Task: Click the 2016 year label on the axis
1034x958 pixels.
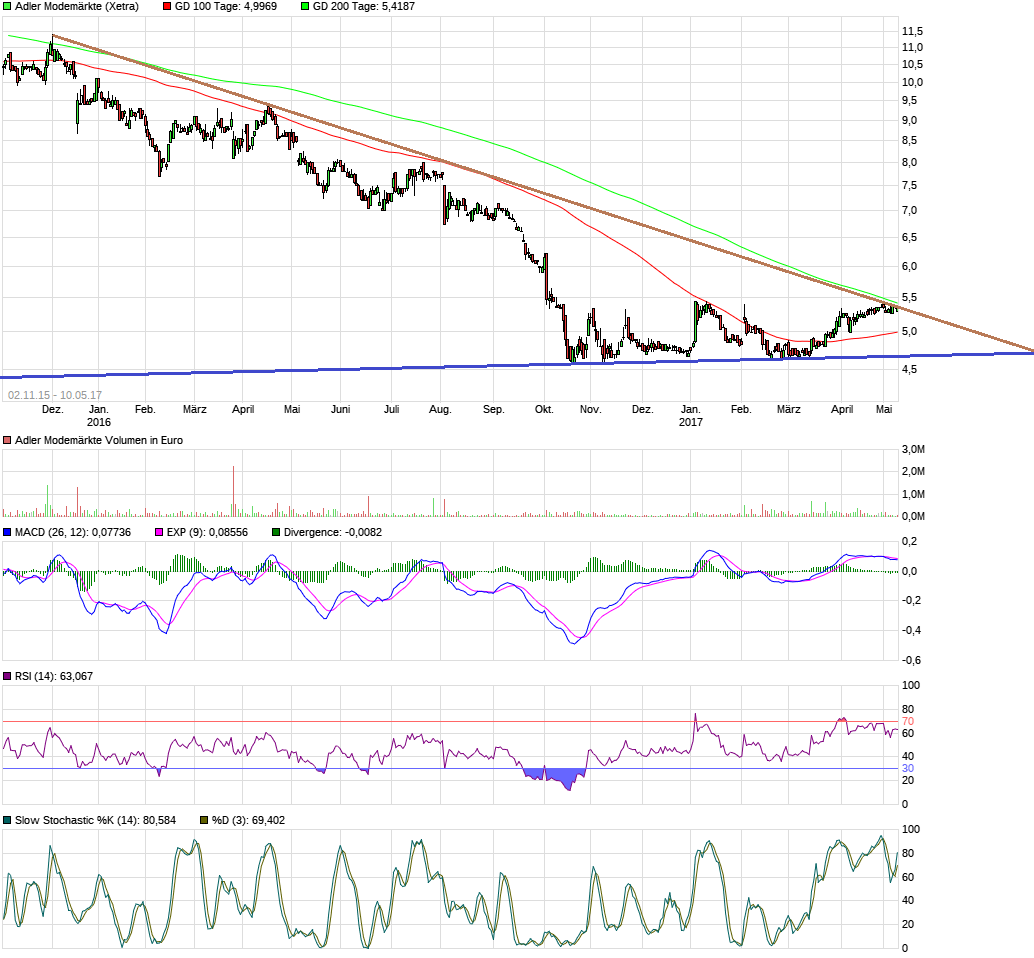Action: pyautogui.click(x=100, y=423)
